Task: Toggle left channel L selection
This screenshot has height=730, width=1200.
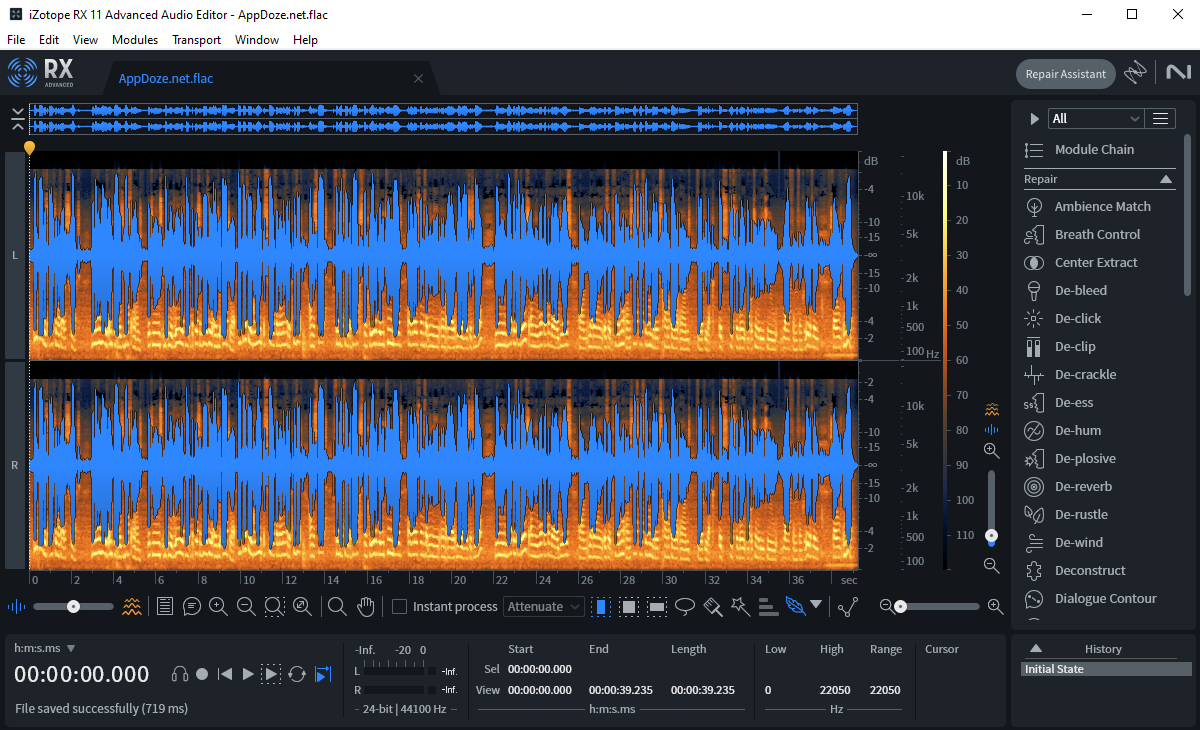Action: coord(15,255)
